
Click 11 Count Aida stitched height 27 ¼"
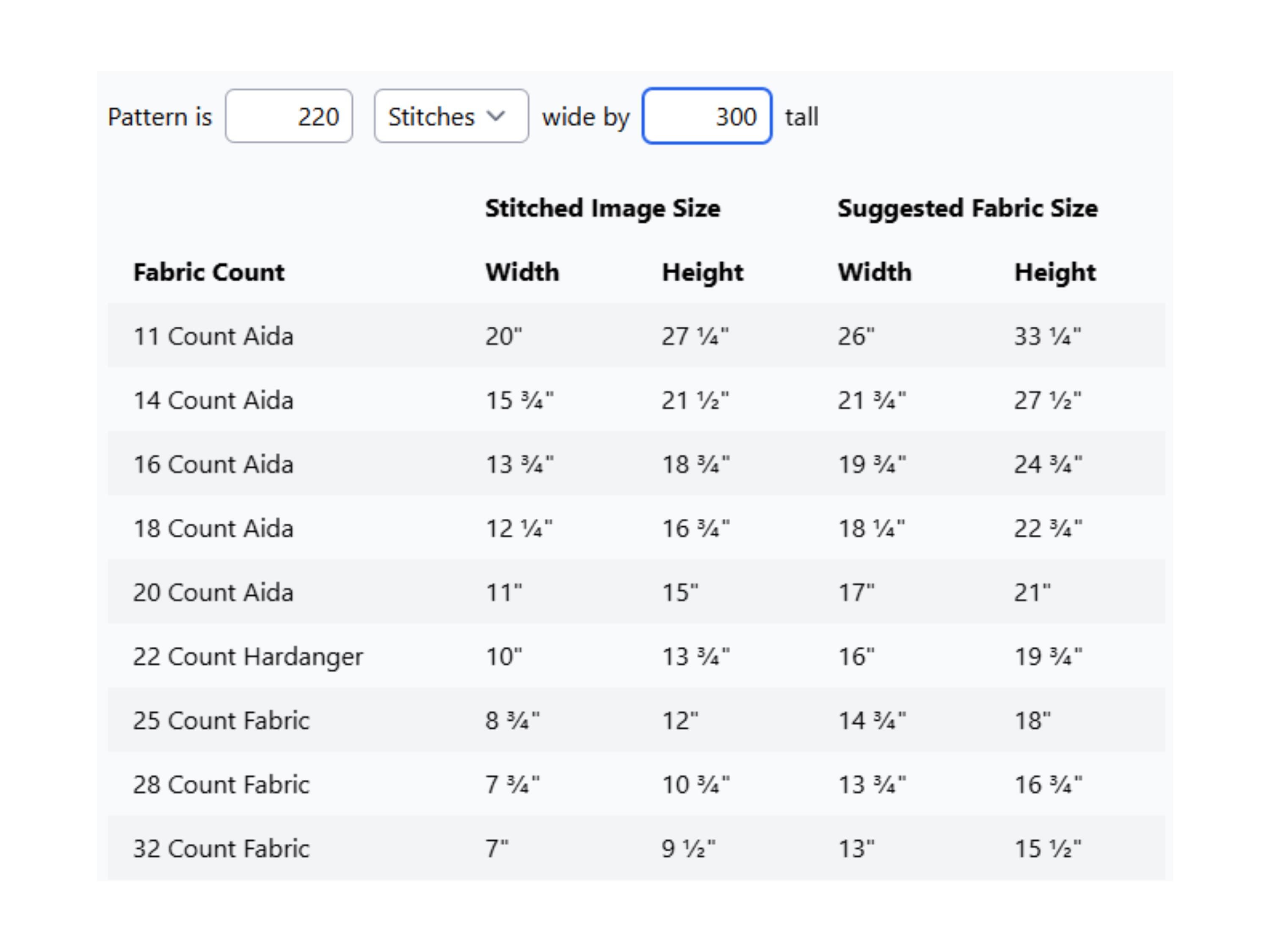point(695,336)
